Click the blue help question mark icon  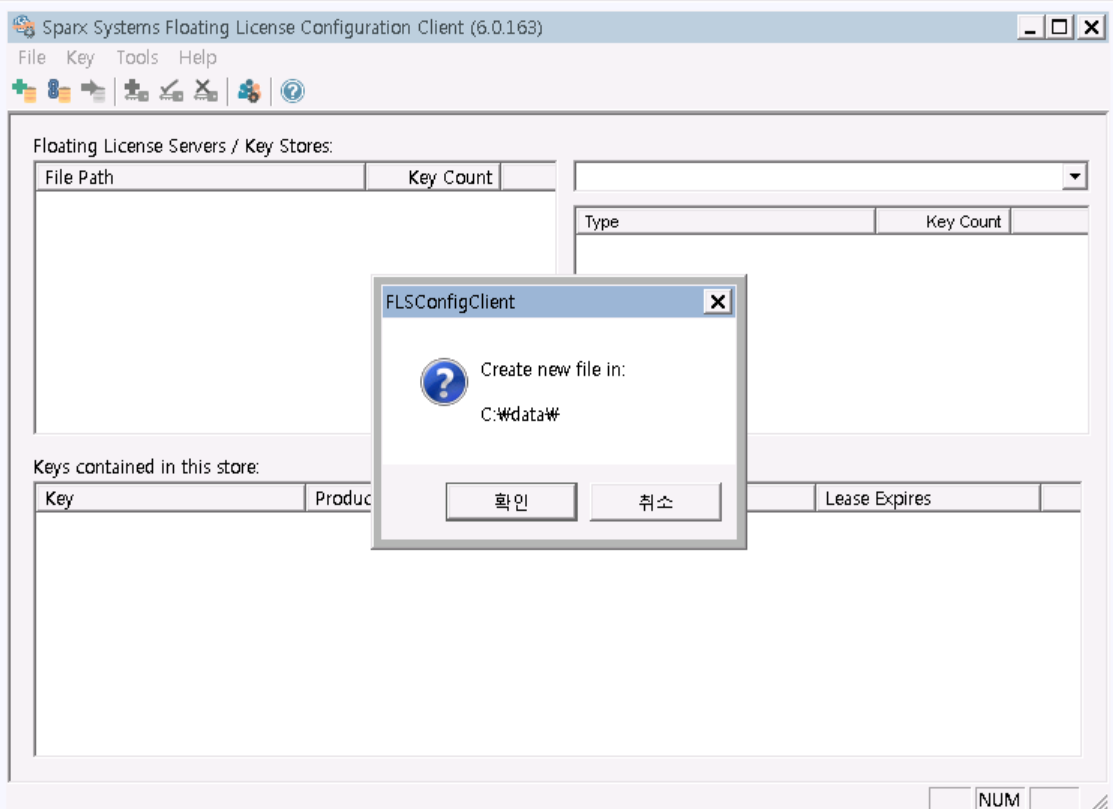[292, 91]
